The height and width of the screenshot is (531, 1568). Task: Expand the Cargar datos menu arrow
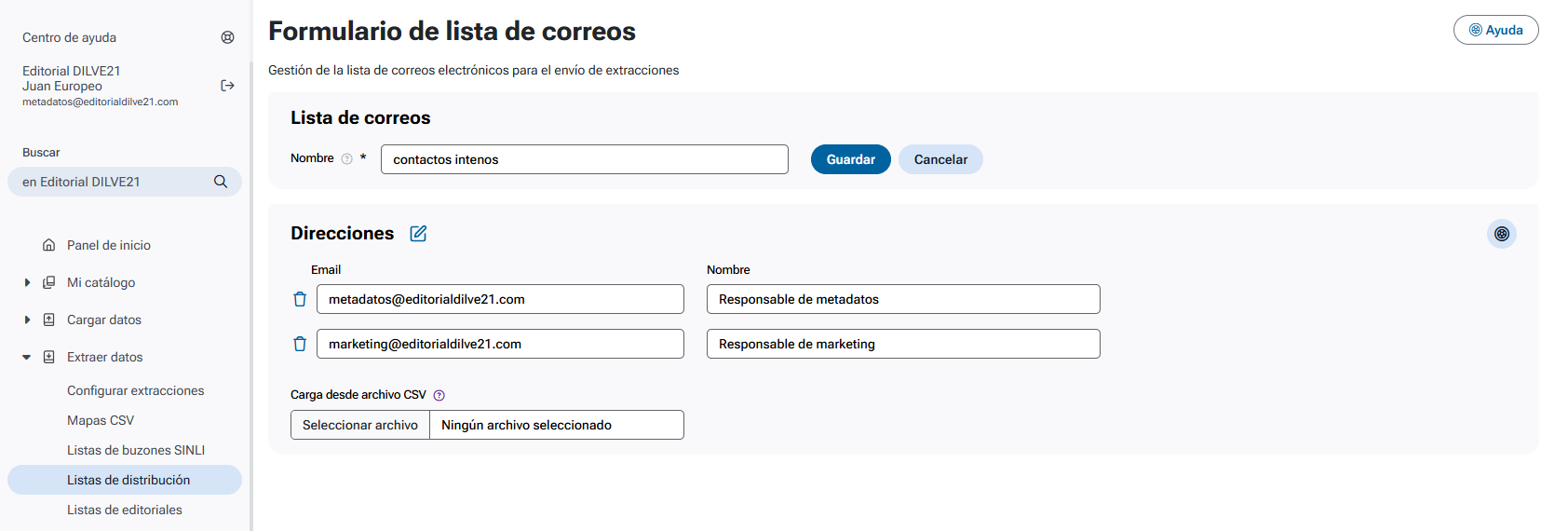point(27,320)
